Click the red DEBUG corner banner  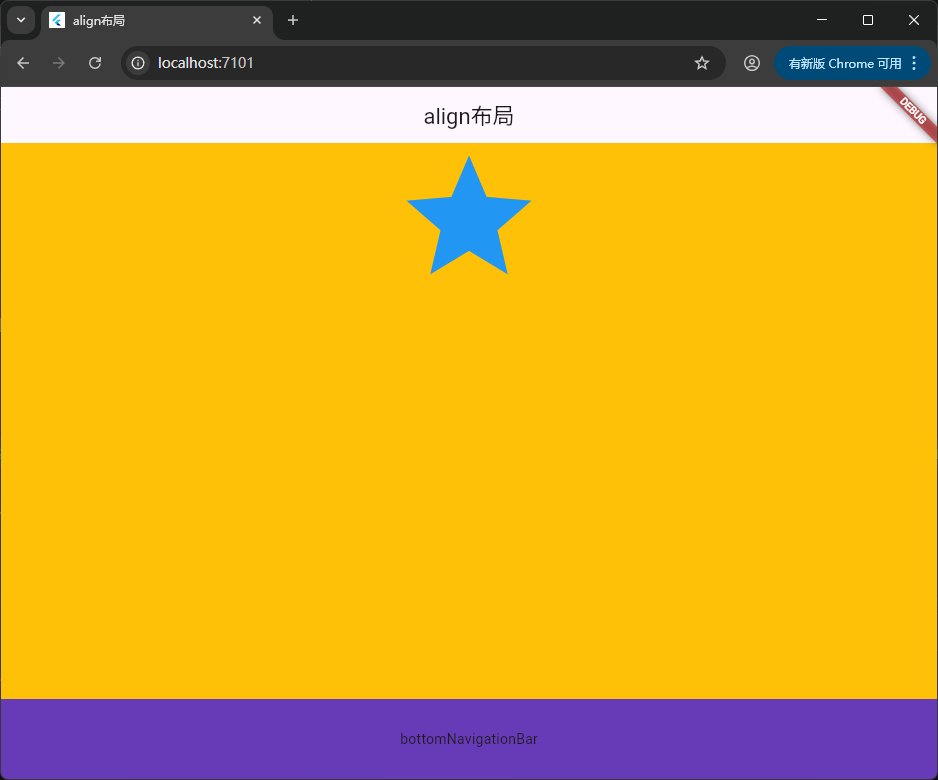pos(912,110)
